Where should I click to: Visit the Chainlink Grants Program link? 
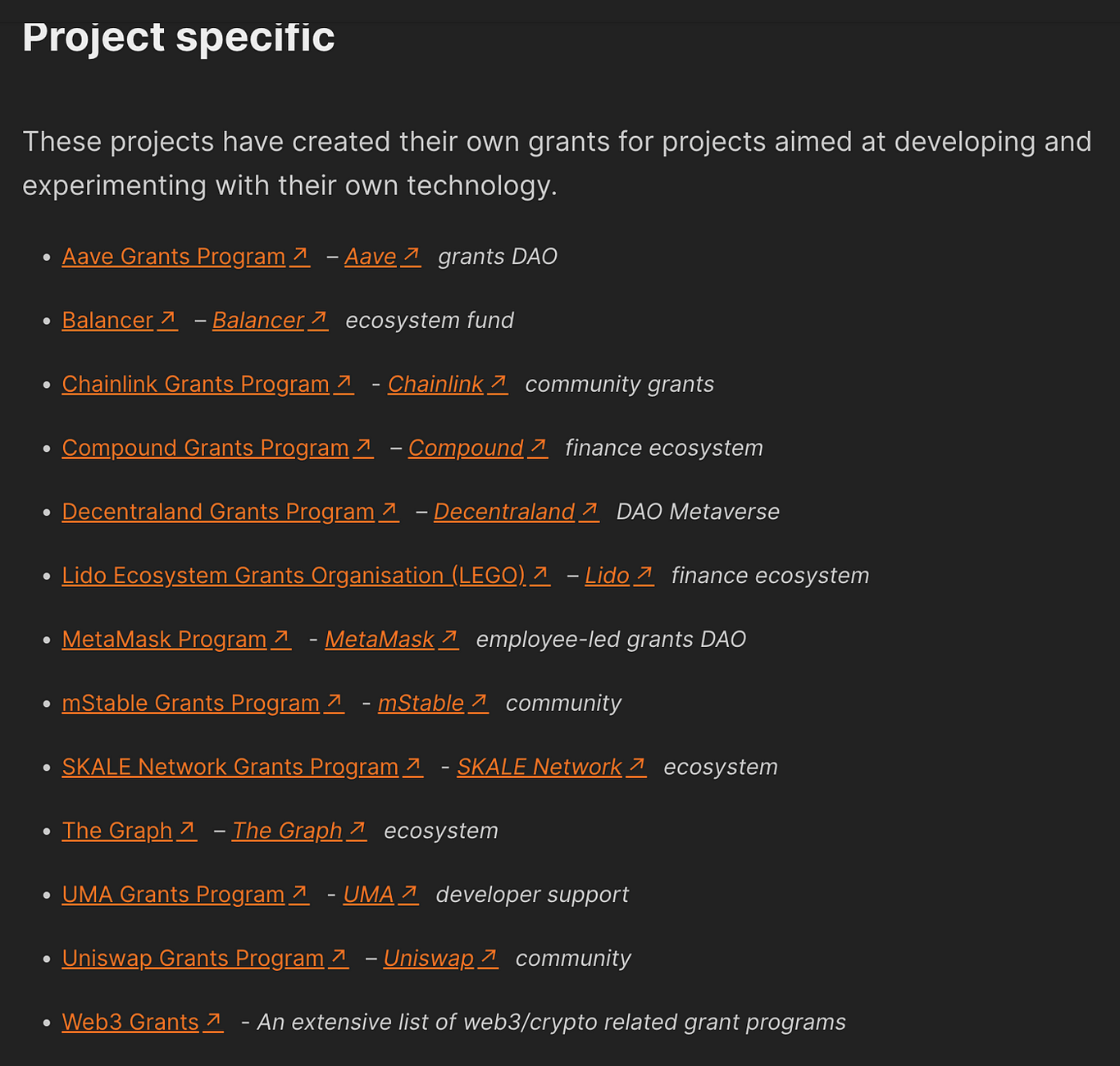click(x=207, y=385)
